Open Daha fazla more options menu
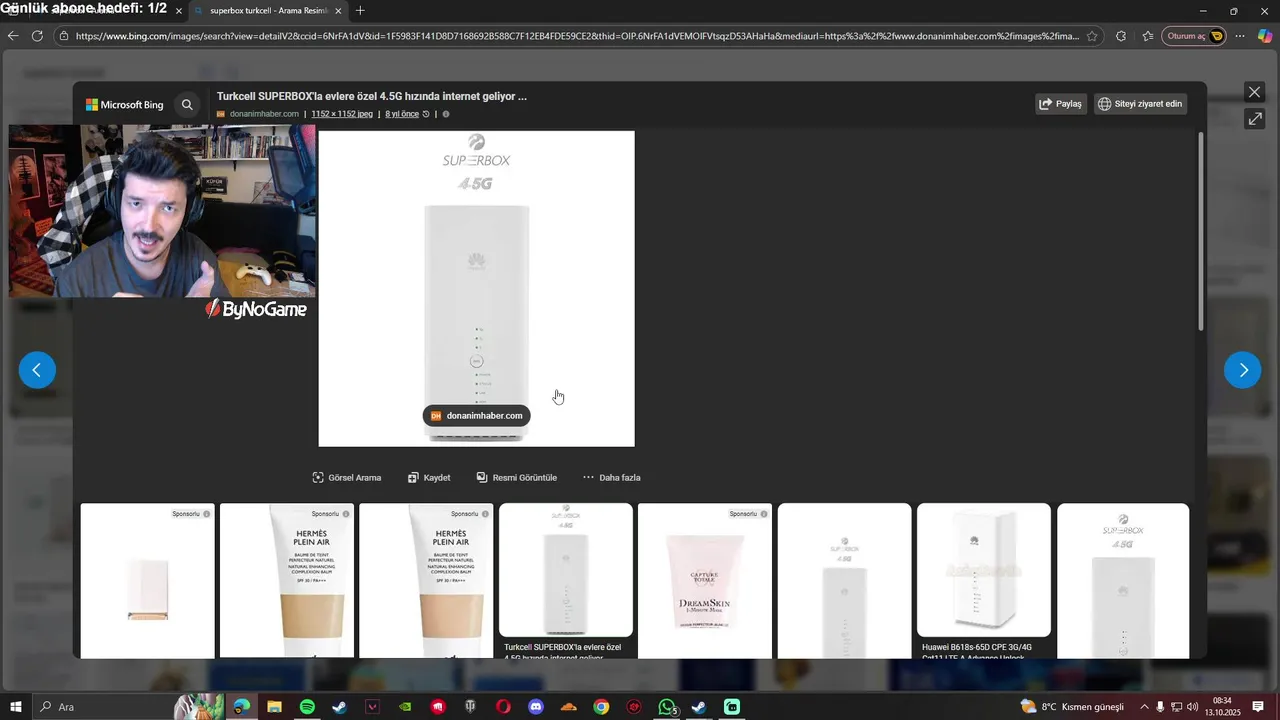 pos(611,478)
